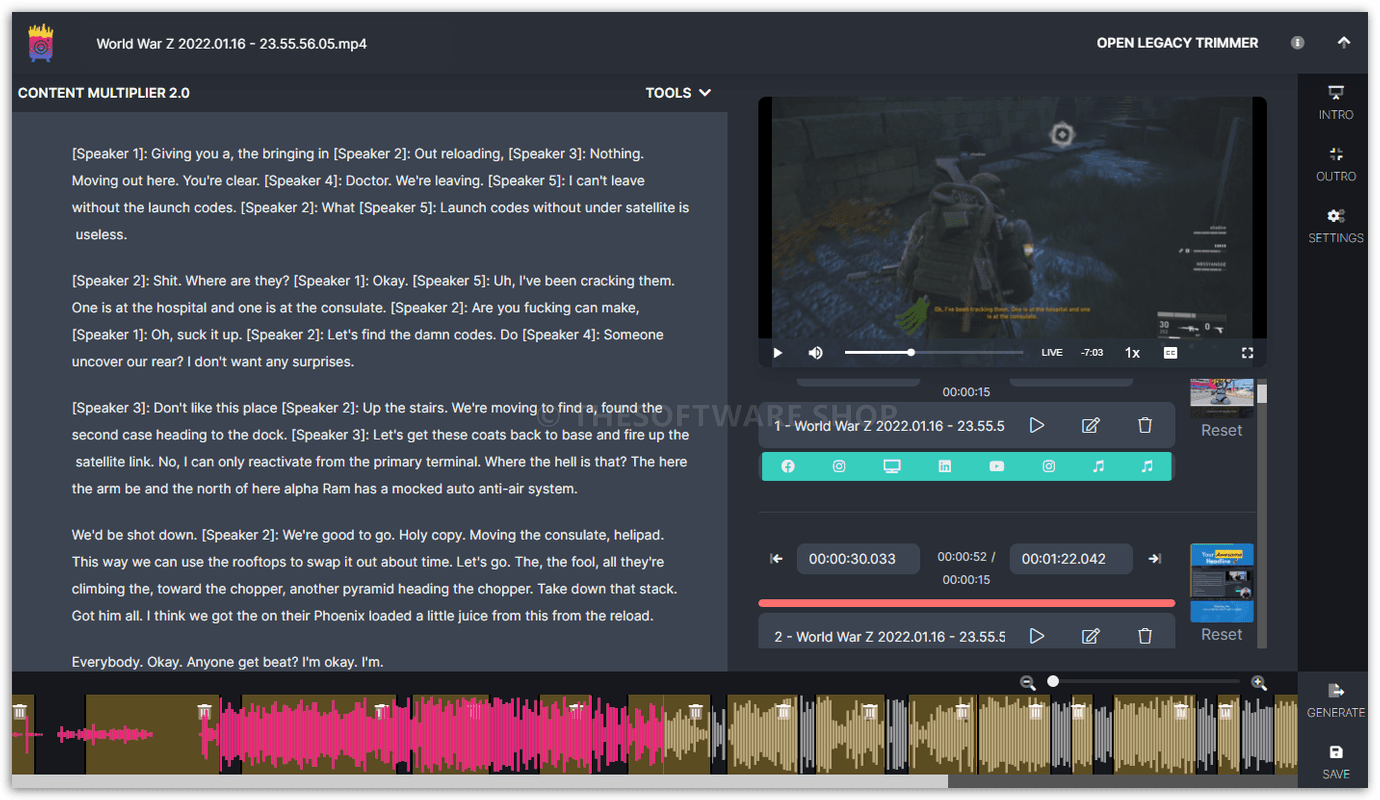Mute the video with the speaker icon
This screenshot has width=1380, height=800.
[815, 353]
